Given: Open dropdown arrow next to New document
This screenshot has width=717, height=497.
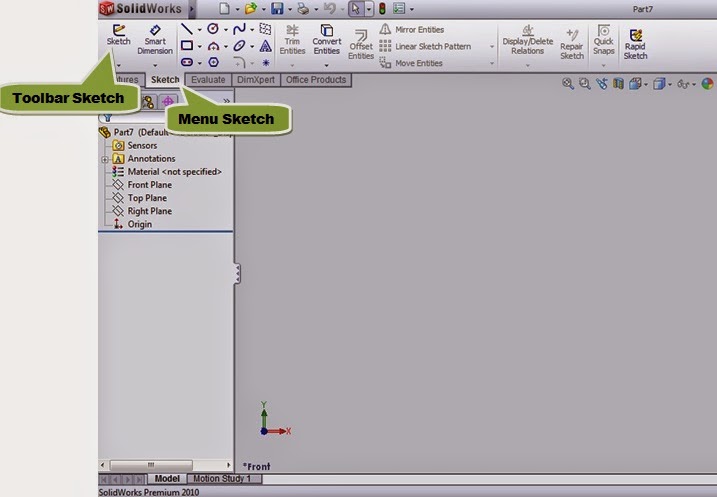Looking at the screenshot, I should (237, 9).
